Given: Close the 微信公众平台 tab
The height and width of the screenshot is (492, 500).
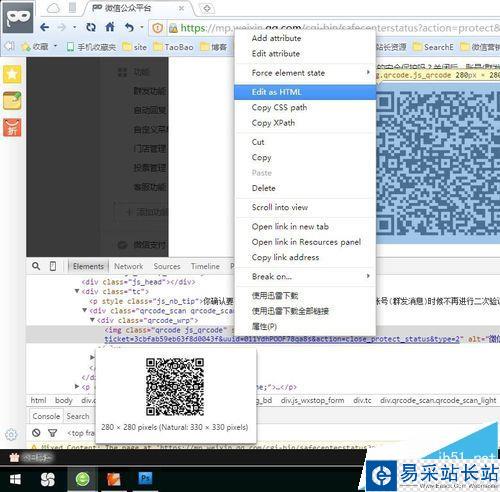Looking at the screenshot, I should pyautogui.click(x=181, y=8).
